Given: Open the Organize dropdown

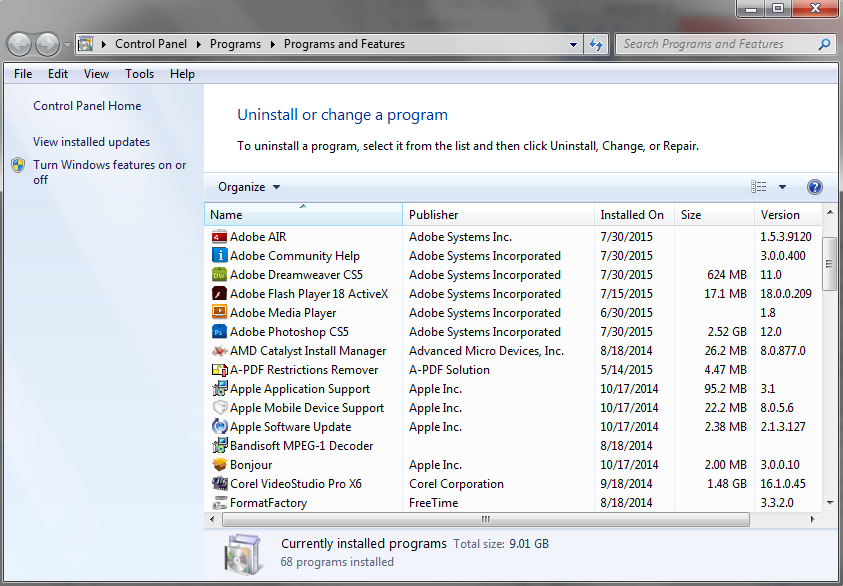Looking at the screenshot, I should [x=249, y=187].
